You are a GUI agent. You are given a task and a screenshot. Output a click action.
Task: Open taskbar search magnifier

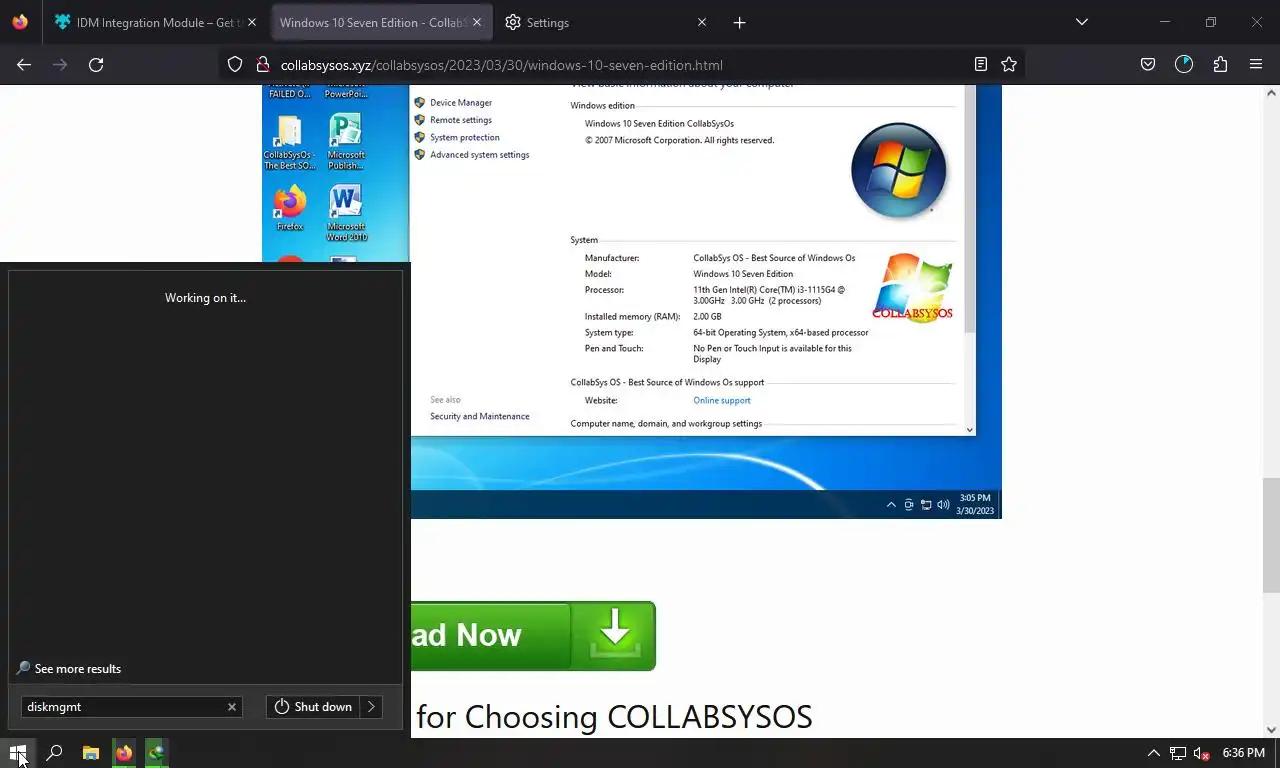(54, 753)
